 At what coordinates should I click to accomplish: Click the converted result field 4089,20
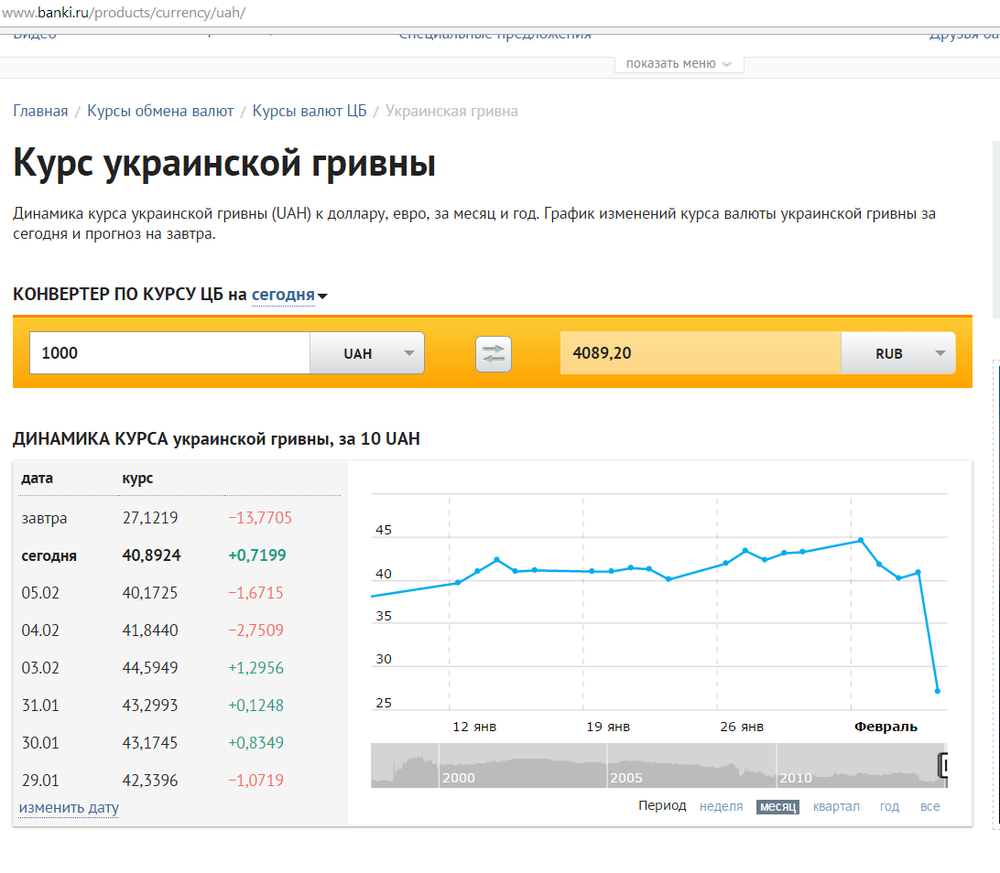coord(700,353)
